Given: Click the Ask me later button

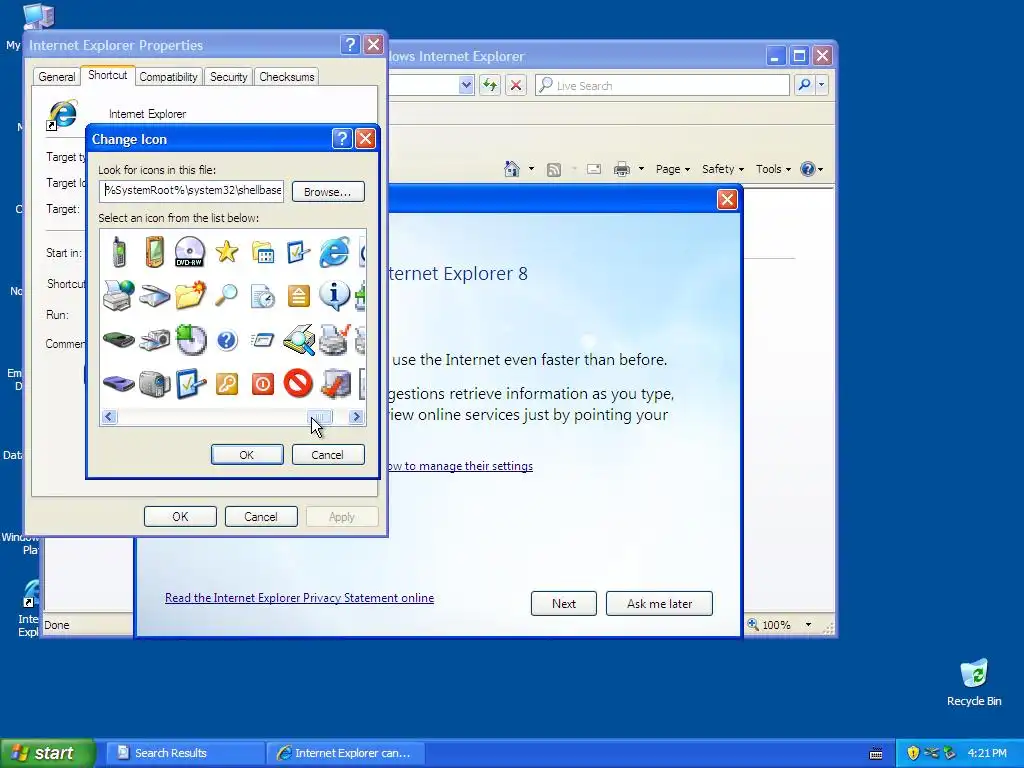Looking at the screenshot, I should point(660,603).
